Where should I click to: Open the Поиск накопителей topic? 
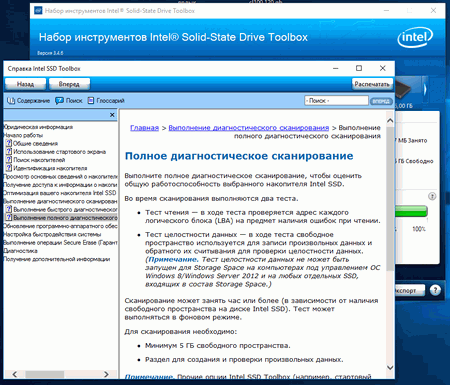39,160
